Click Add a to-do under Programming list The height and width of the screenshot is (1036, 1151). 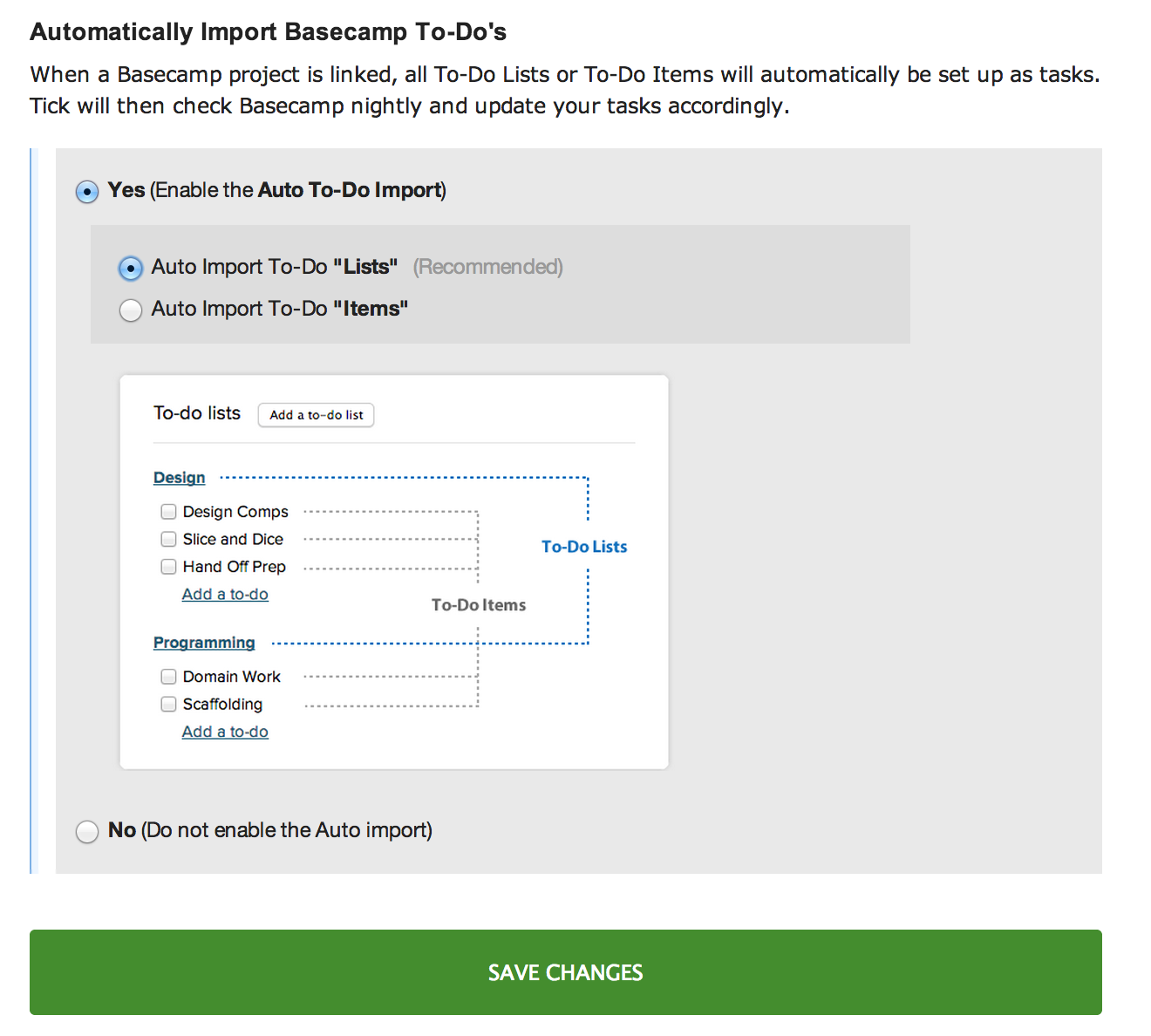(x=225, y=732)
